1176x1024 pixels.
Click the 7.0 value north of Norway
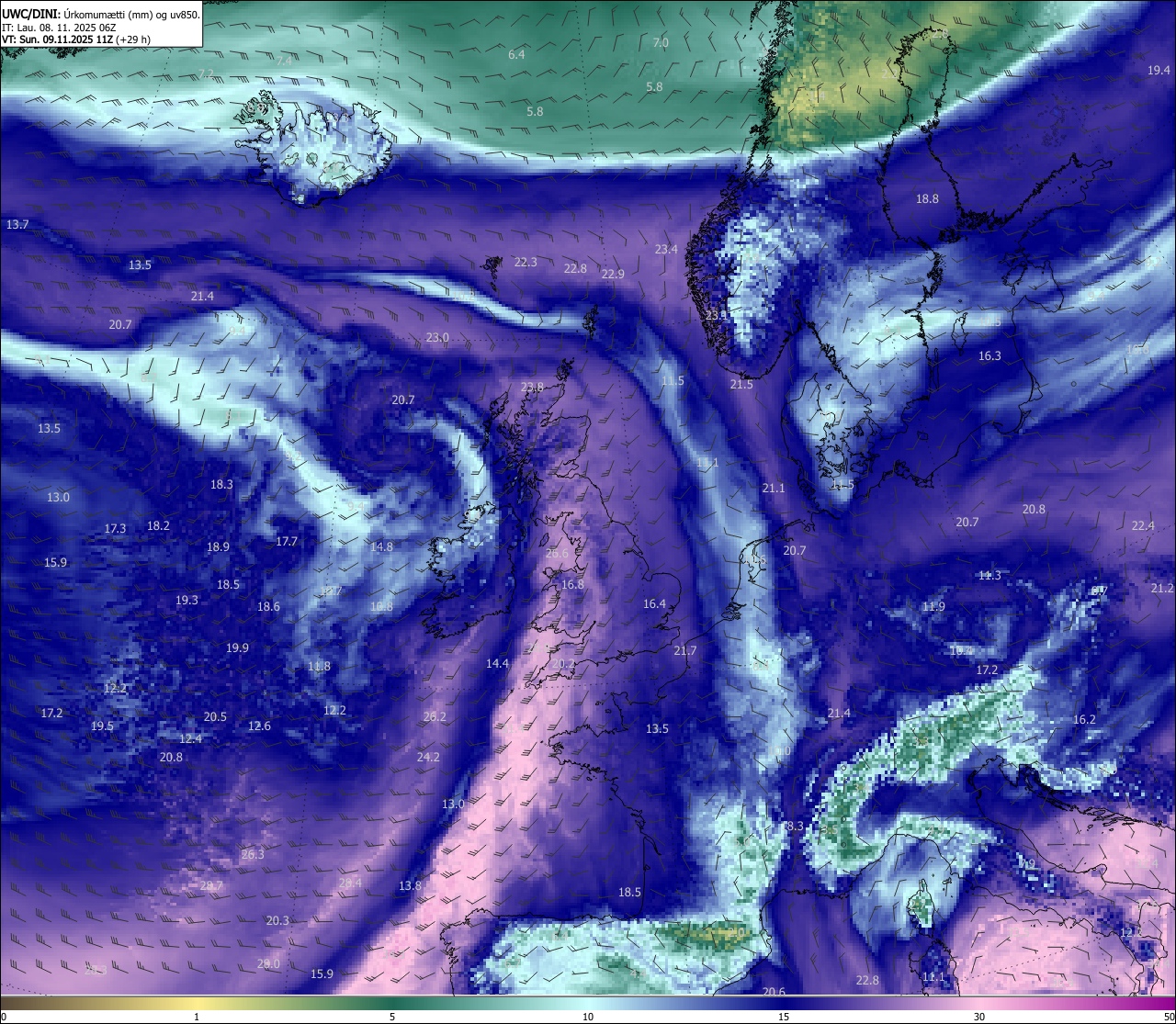pos(661,43)
